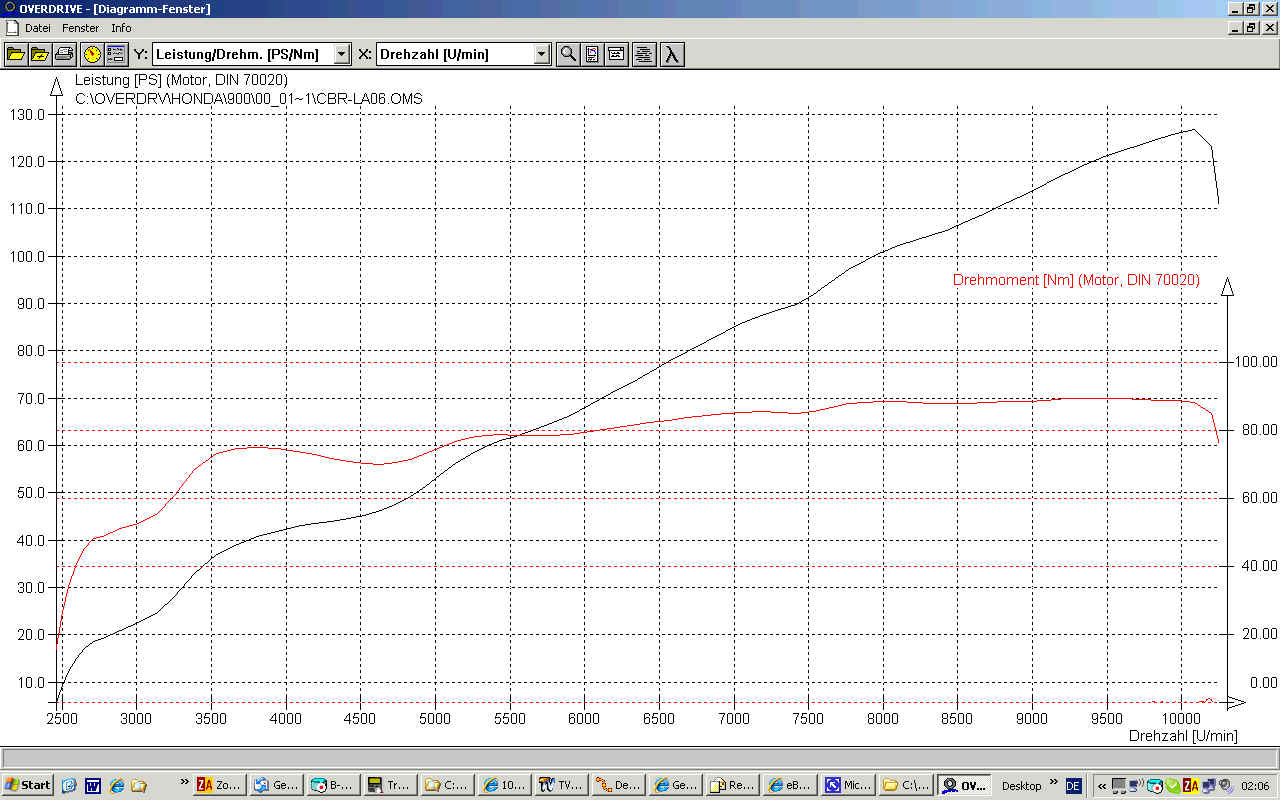Click the show desktop quick launch icon
Viewport: 1280px width, 800px height.
point(70,785)
